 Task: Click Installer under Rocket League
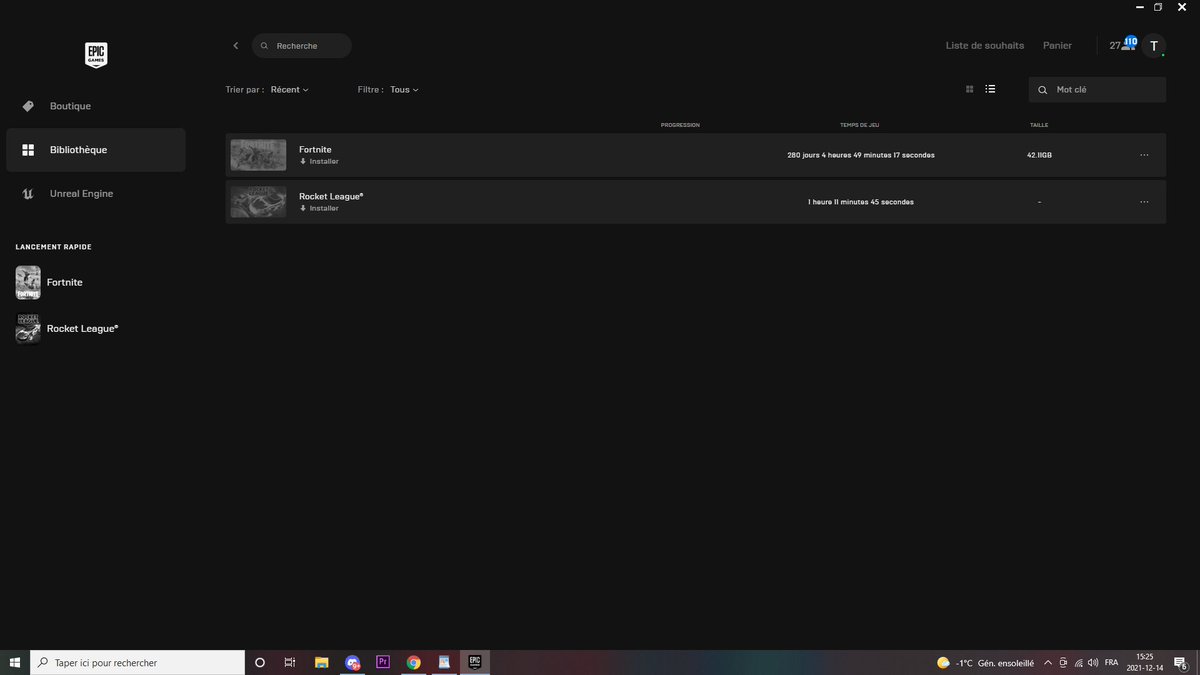[x=319, y=208]
